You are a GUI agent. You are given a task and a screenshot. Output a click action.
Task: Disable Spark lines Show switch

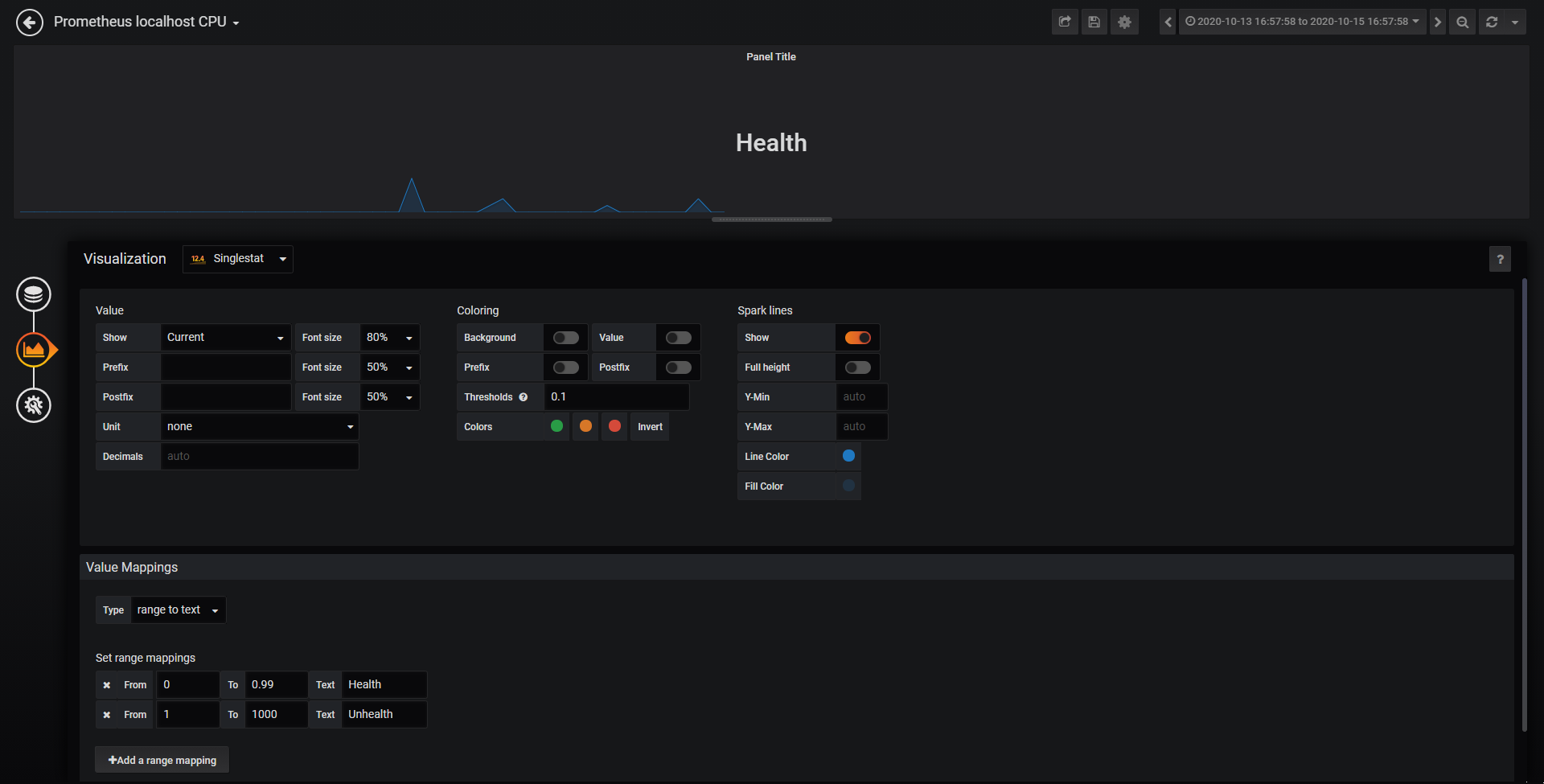coord(858,338)
